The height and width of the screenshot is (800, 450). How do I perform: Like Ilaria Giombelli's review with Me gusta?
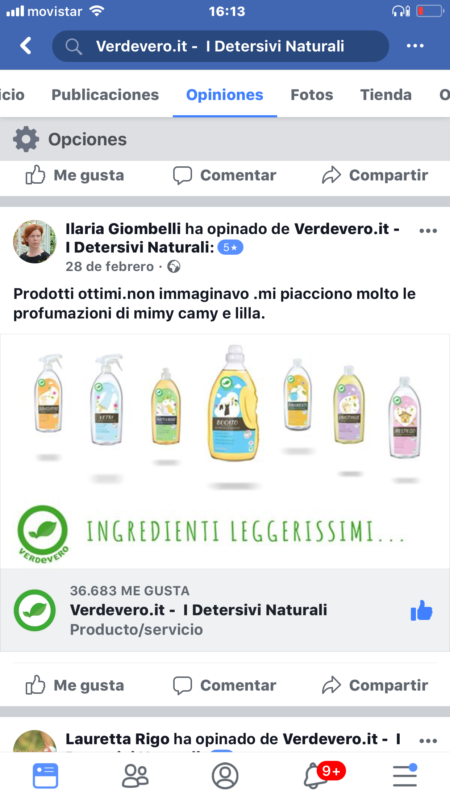click(75, 685)
